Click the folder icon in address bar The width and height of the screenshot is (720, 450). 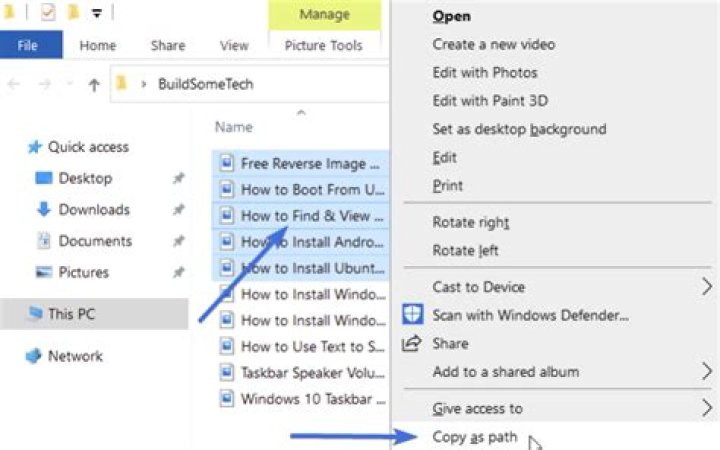pos(122,83)
